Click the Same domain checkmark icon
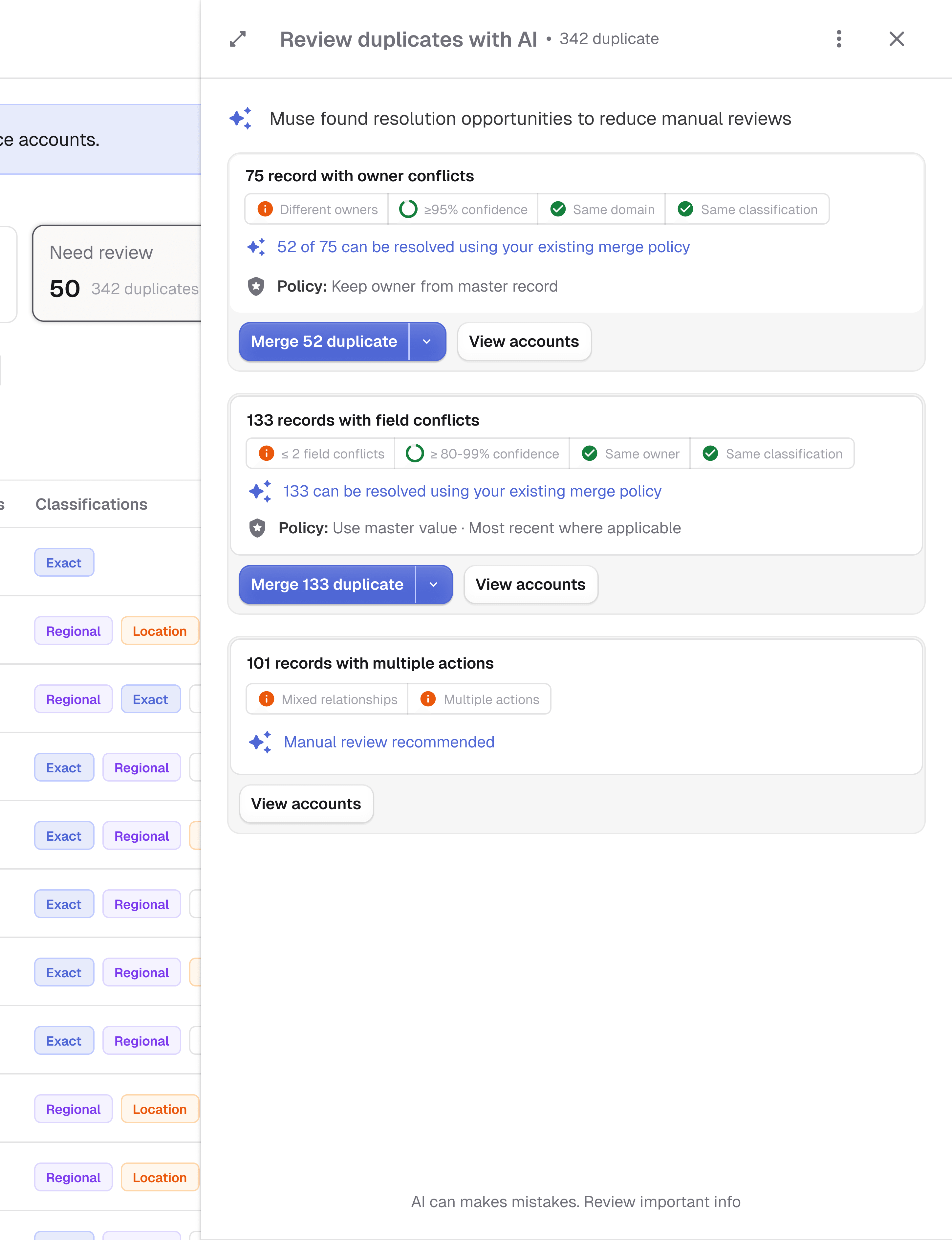This screenshot has height=1240, width=952. point(558,209)
